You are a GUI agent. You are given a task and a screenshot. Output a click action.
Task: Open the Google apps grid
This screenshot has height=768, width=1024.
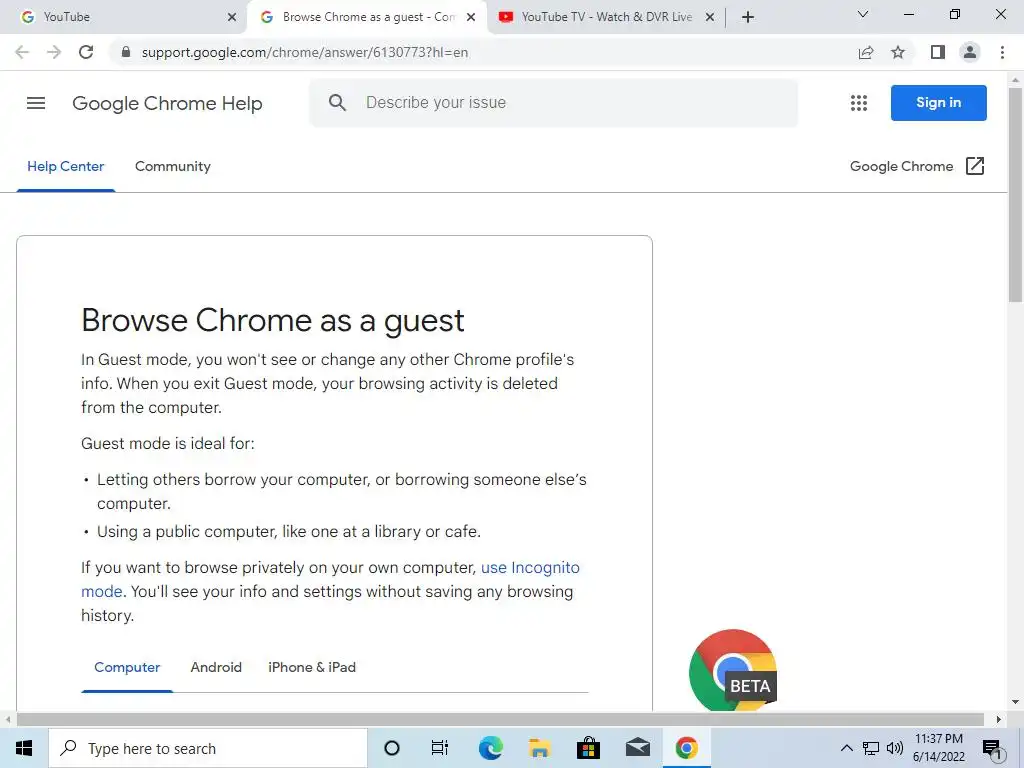[859, 103]
